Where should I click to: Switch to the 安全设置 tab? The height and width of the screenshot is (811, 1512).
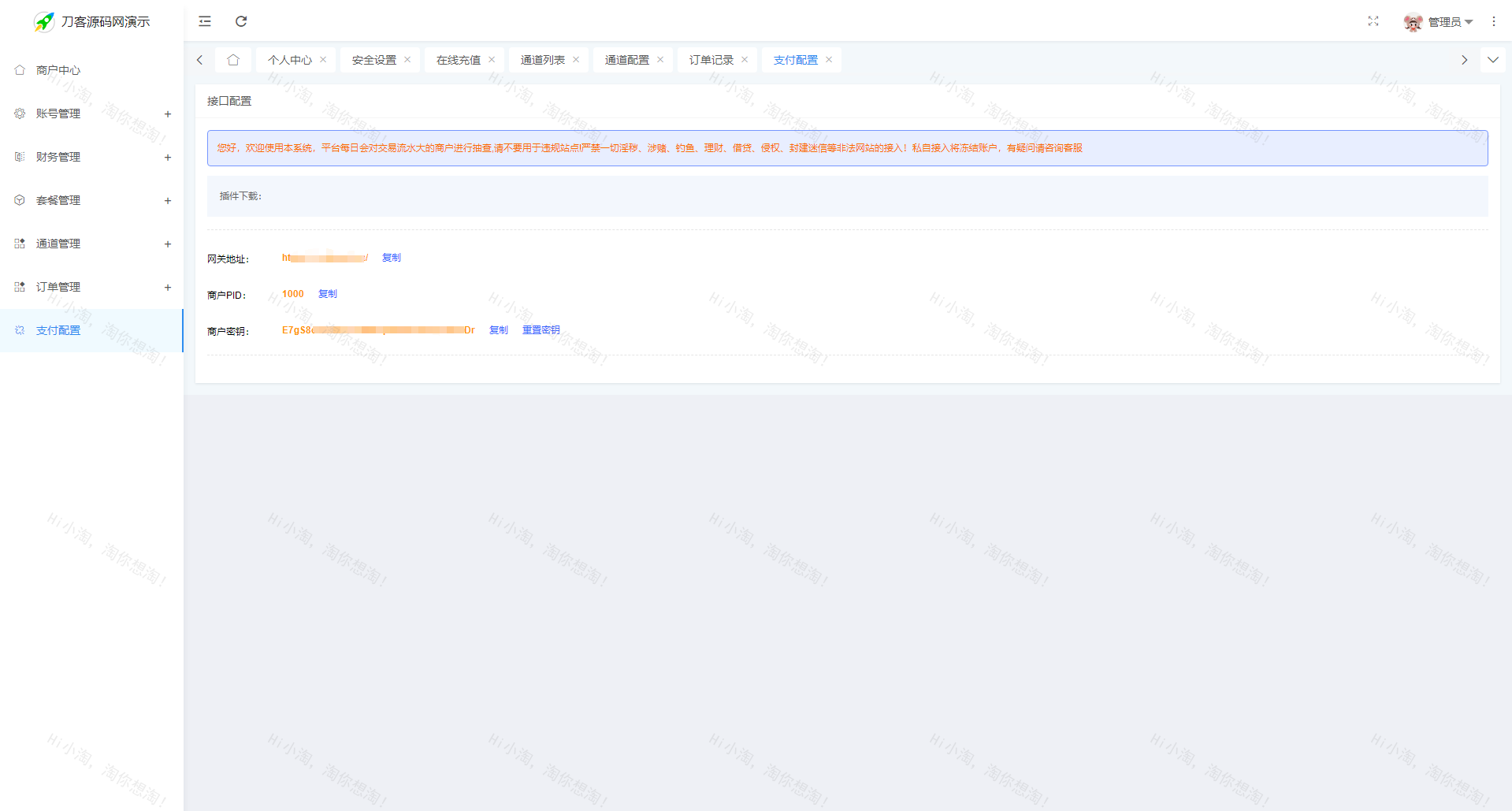pos(373,60)
